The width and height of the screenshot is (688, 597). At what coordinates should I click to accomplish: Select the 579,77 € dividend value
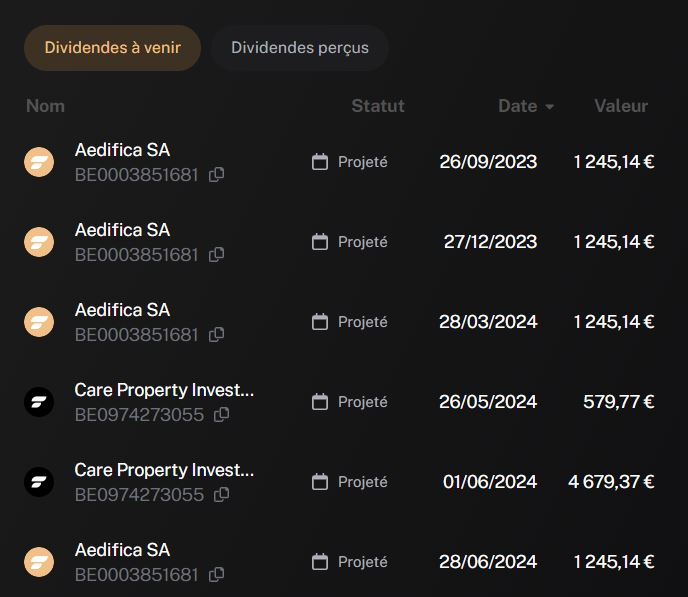pyautogui.click(x=619, y=402)
